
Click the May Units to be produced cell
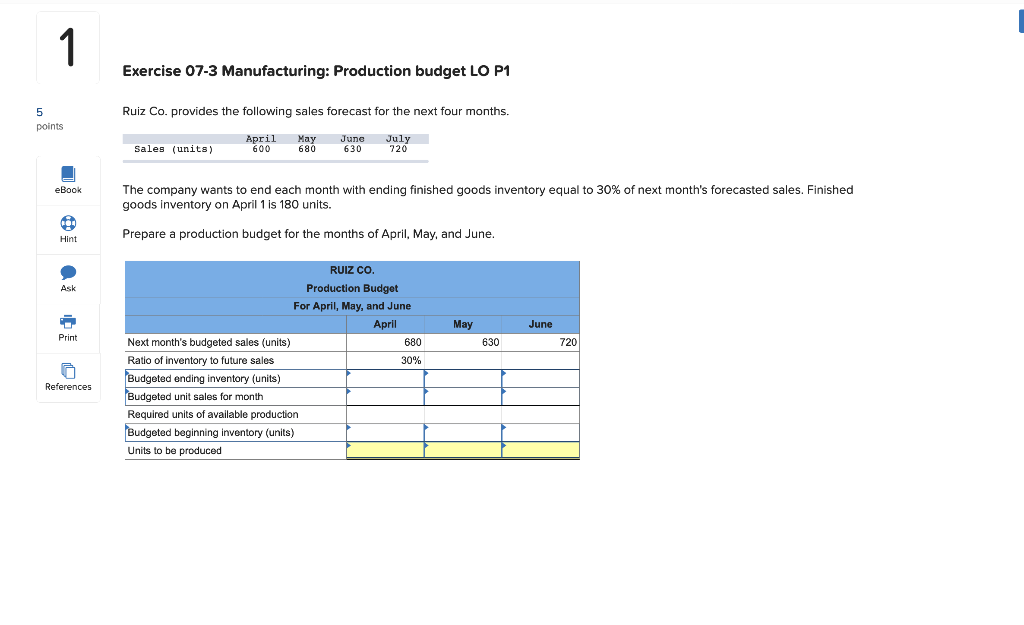point(463,450)
